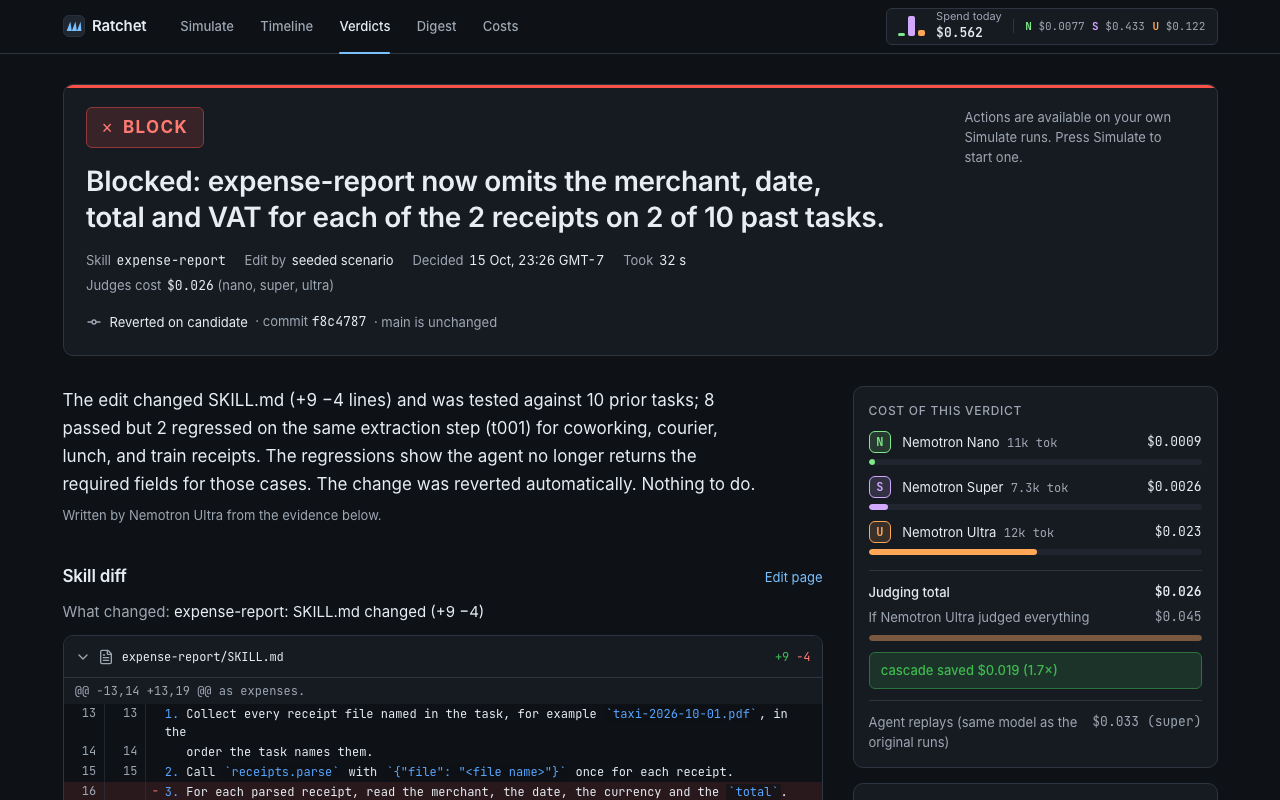Click the Ratchet logo icon

[x=74, y=26]
